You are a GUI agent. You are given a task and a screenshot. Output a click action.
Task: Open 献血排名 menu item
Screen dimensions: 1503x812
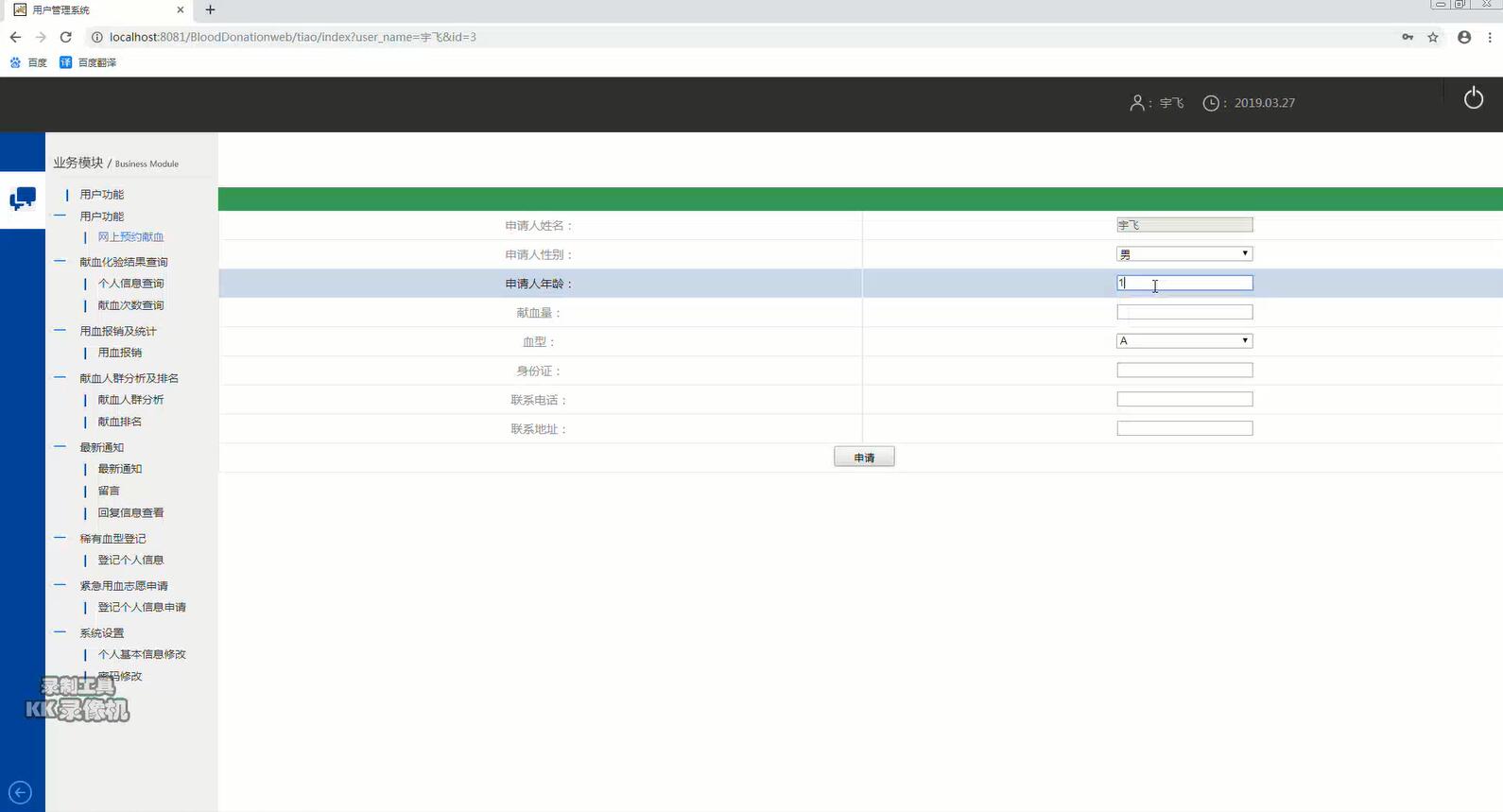click(120, 422)
